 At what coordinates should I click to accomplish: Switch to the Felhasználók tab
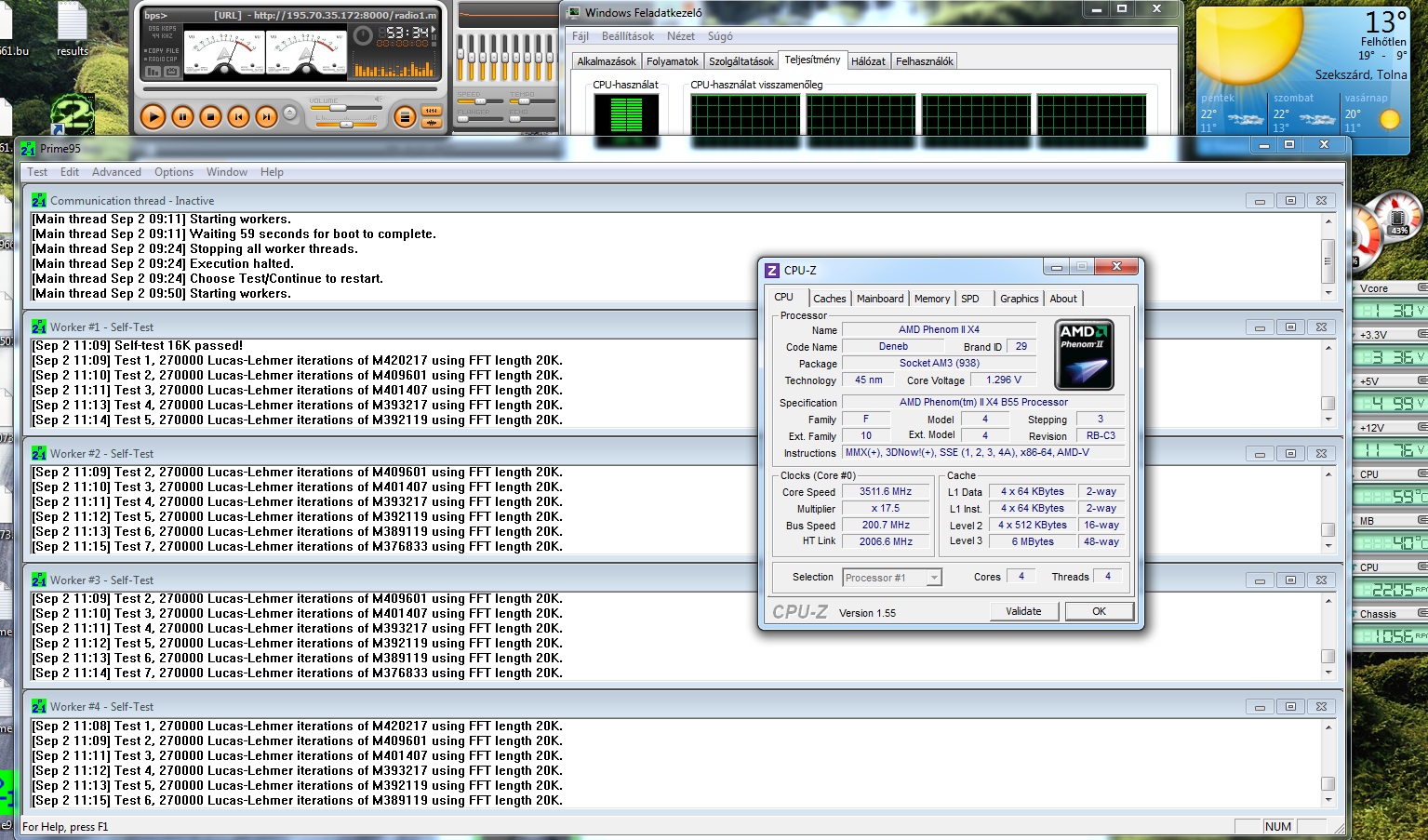[x=925, y=61]
